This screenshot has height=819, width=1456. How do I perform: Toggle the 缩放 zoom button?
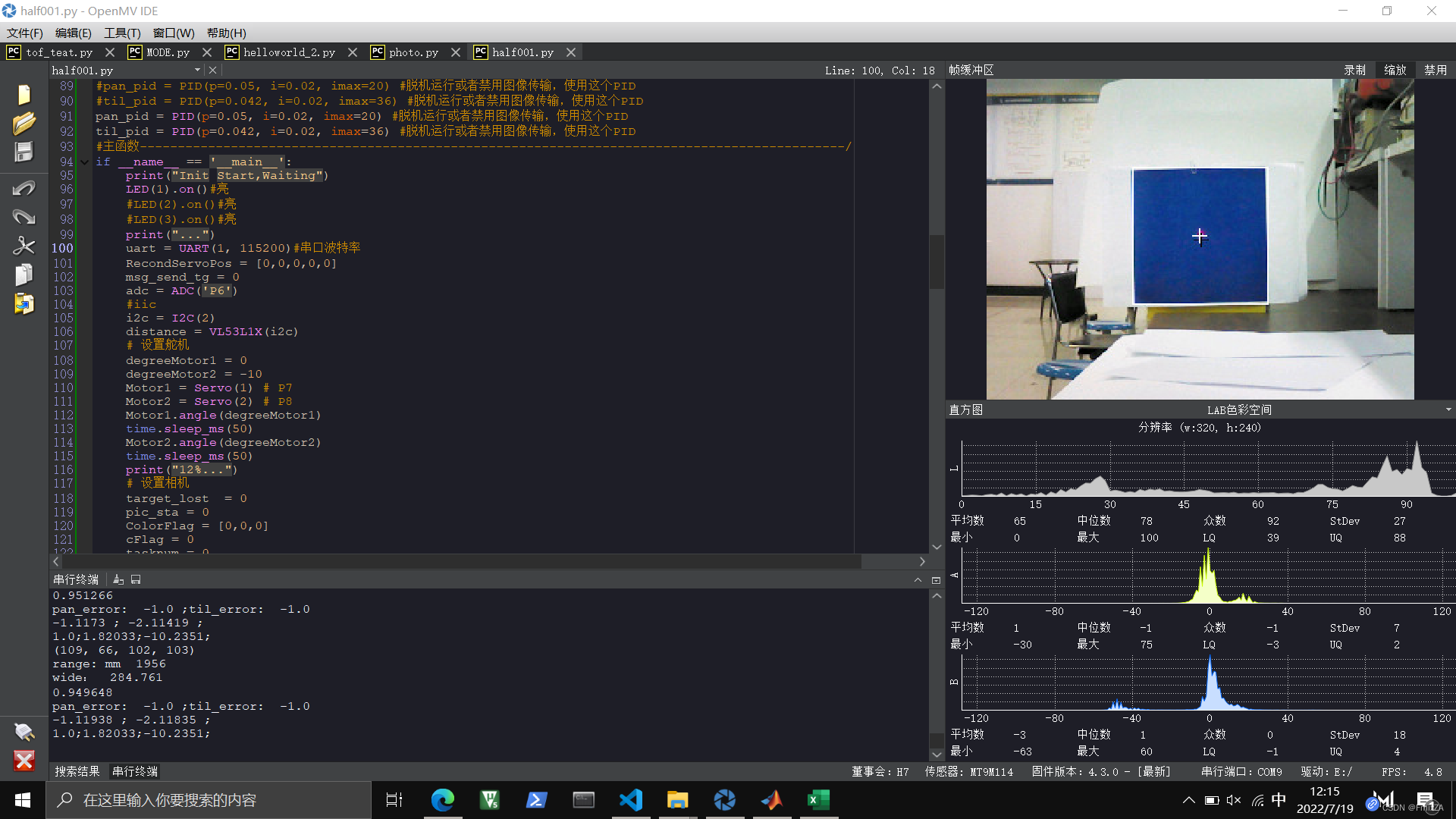coord(1395,70)
